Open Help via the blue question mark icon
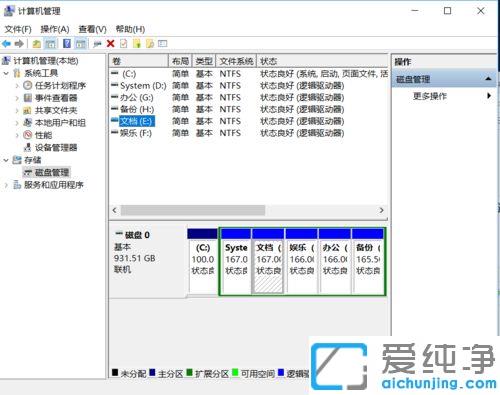The image size is (500, 395). 67,44
